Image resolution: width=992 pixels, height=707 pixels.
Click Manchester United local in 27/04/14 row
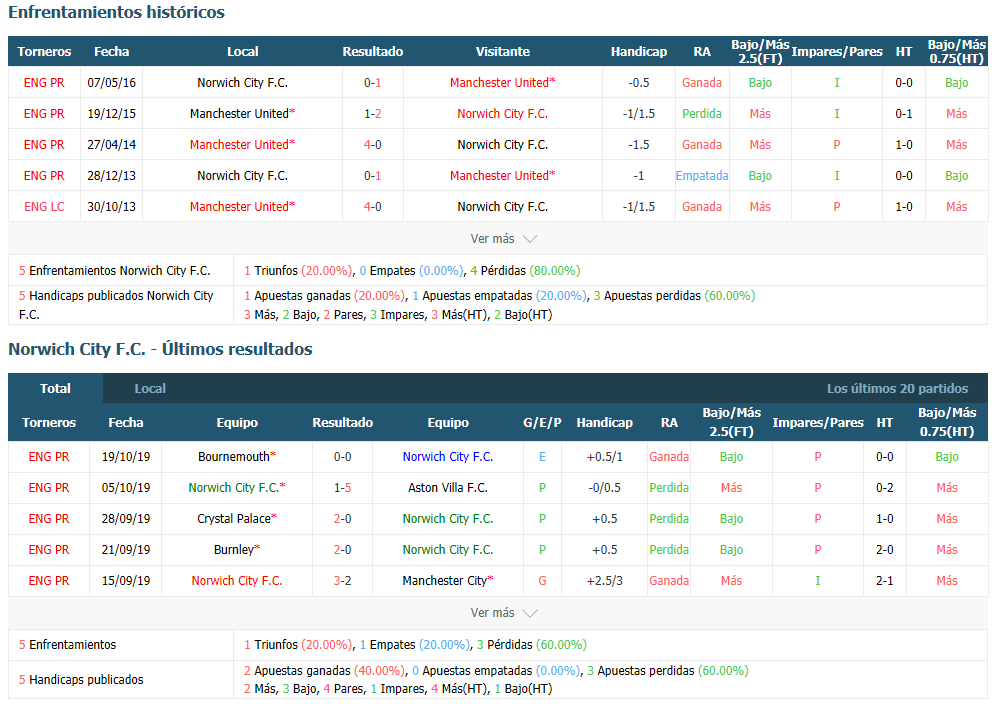[242, 145]
